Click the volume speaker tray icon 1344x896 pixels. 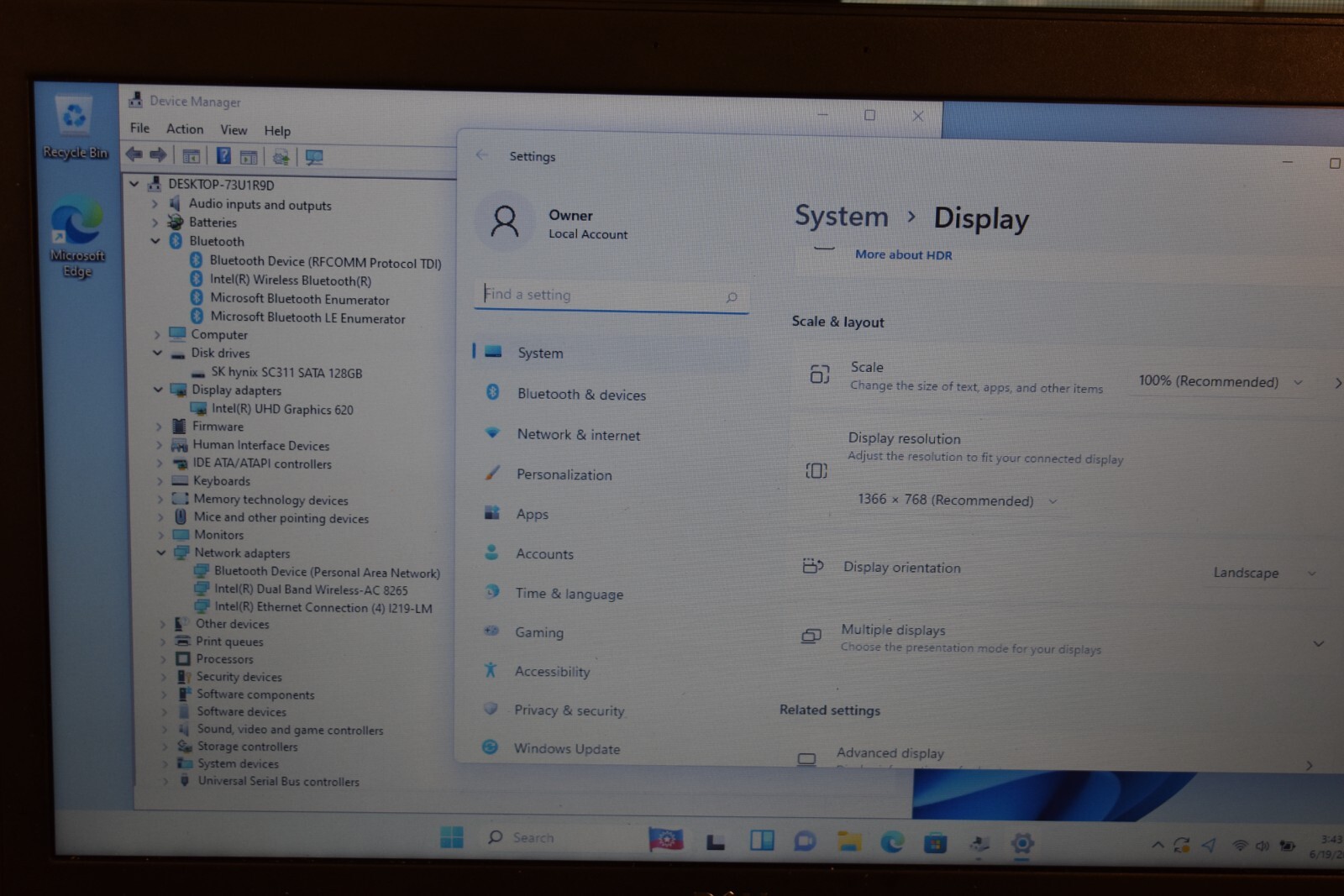point(1262,846)
